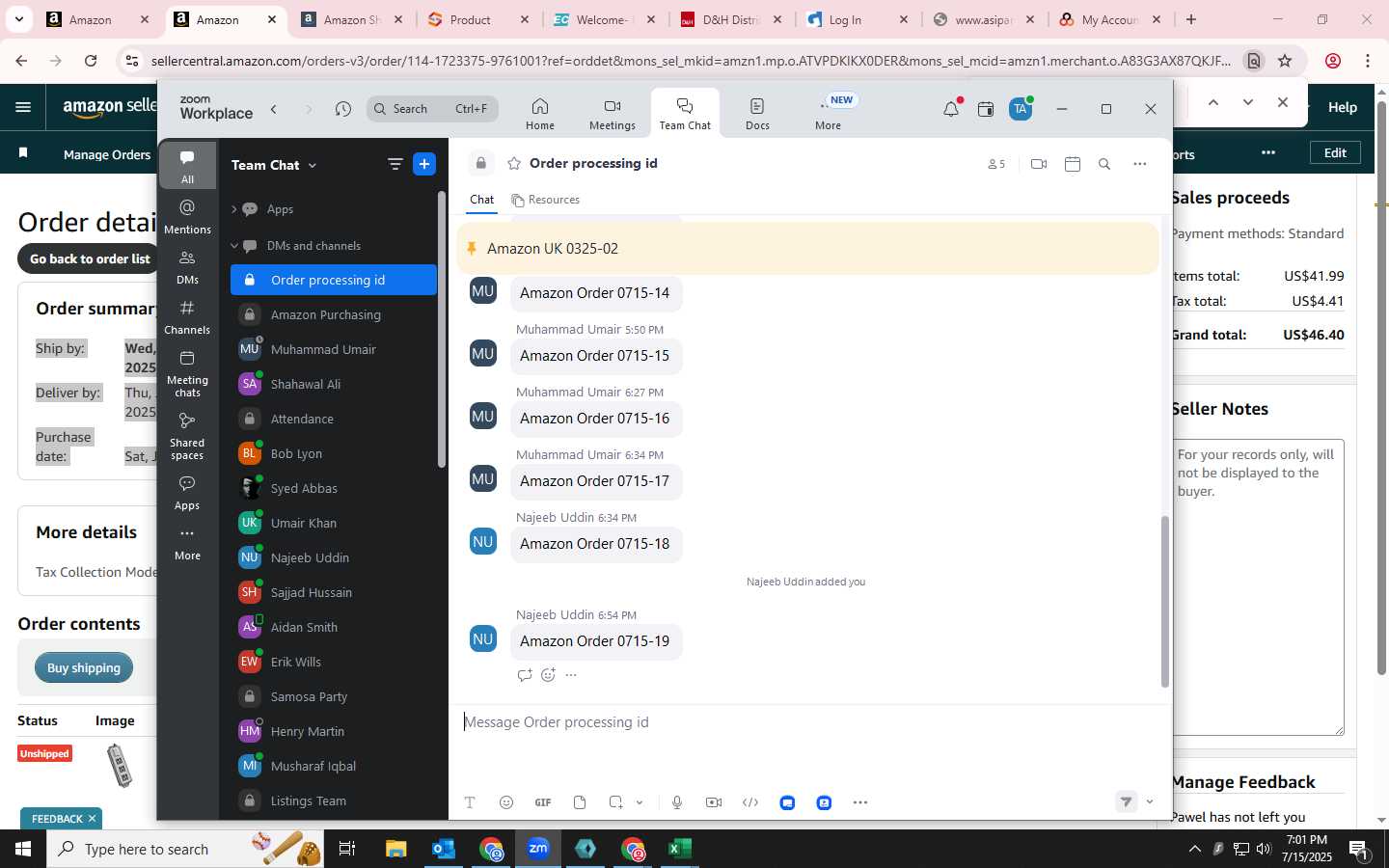
Task: Open Meeting chats in sidebar
Action: 187,372
